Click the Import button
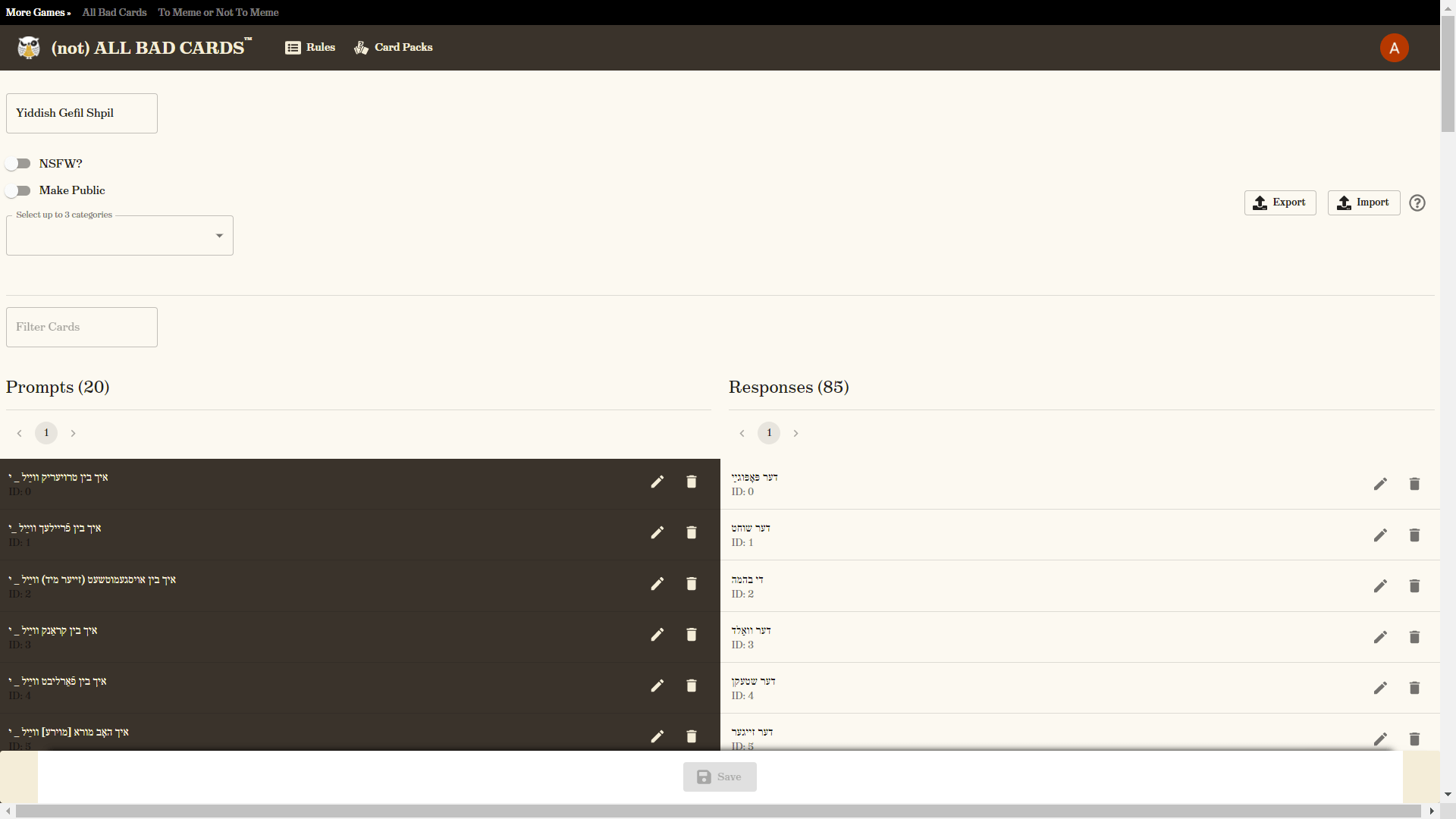Screen dimensions: 1456x819 [x=1363, y=203]
